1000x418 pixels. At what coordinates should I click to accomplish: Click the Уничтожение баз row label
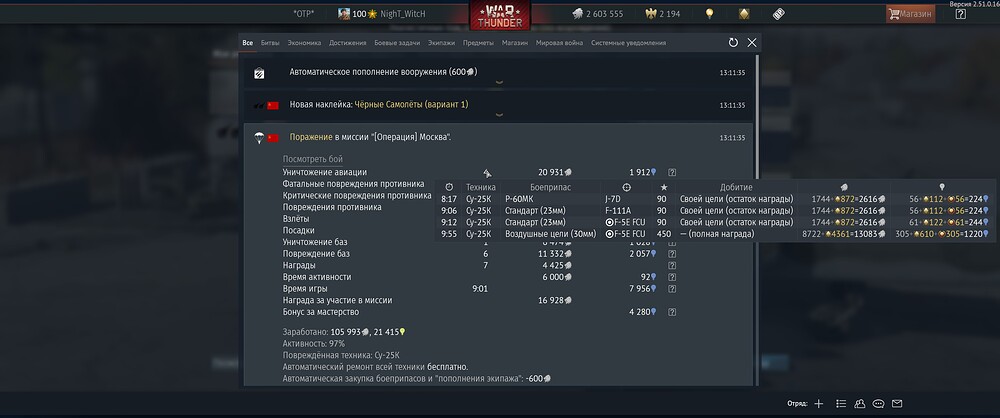[315, 243]
